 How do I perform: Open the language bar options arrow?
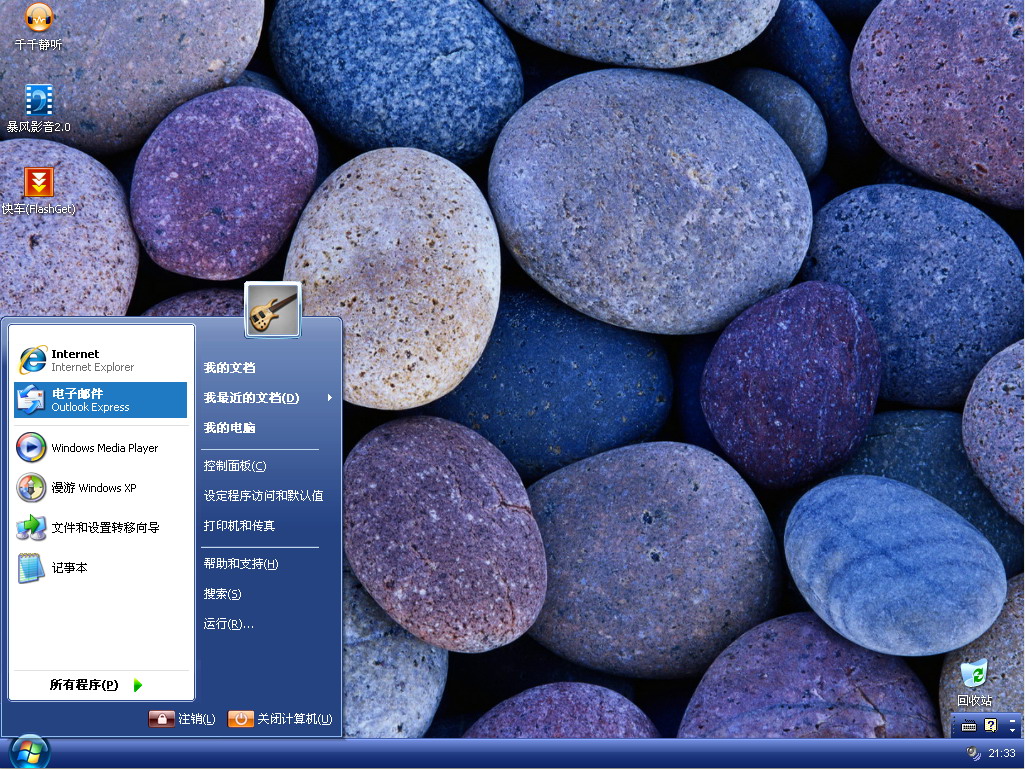(1012, 730)
